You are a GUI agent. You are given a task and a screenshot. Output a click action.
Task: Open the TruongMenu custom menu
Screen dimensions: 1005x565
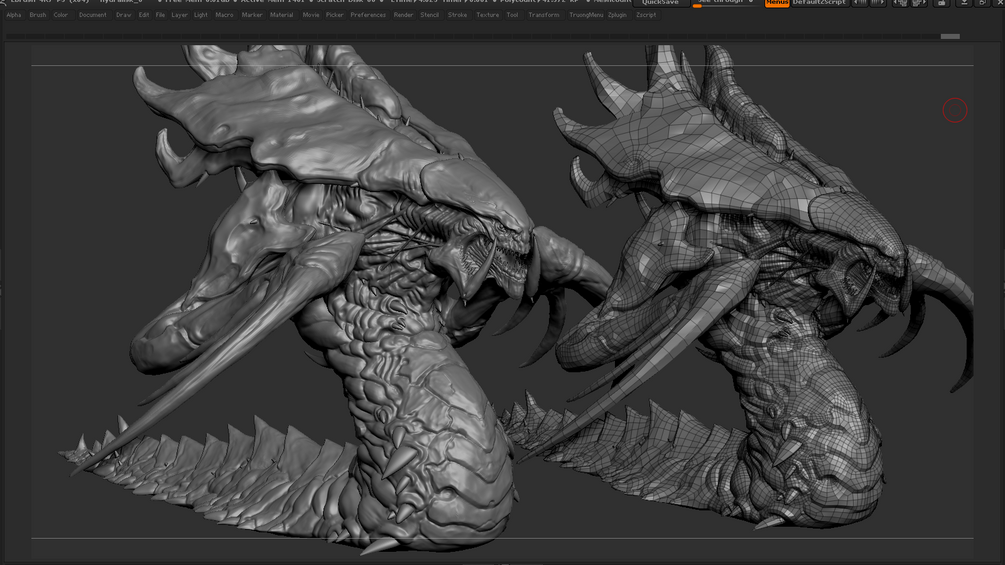[x=586, y=15]
